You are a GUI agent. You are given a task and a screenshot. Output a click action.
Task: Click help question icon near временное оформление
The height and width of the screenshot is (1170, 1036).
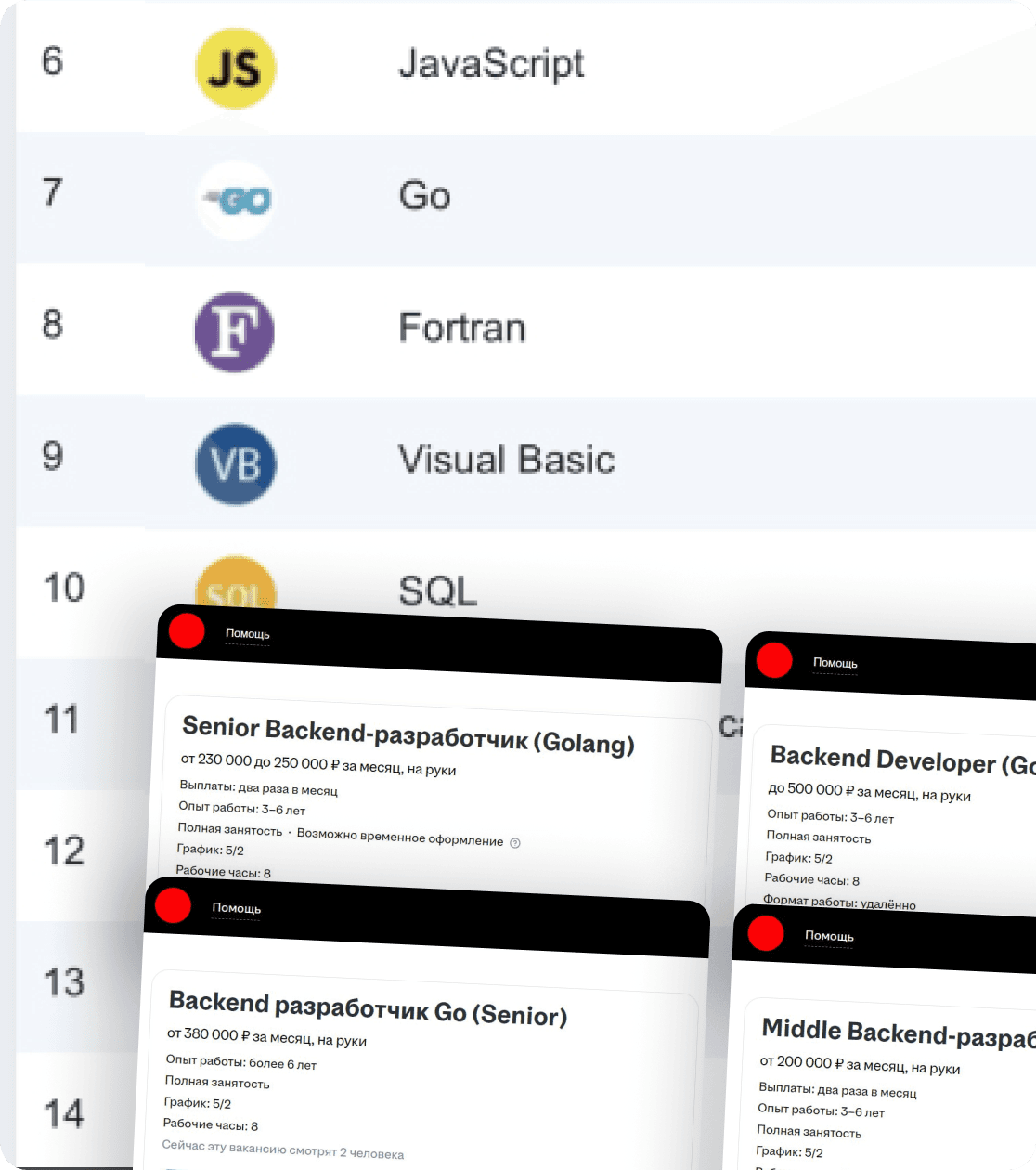click(515, 843)
